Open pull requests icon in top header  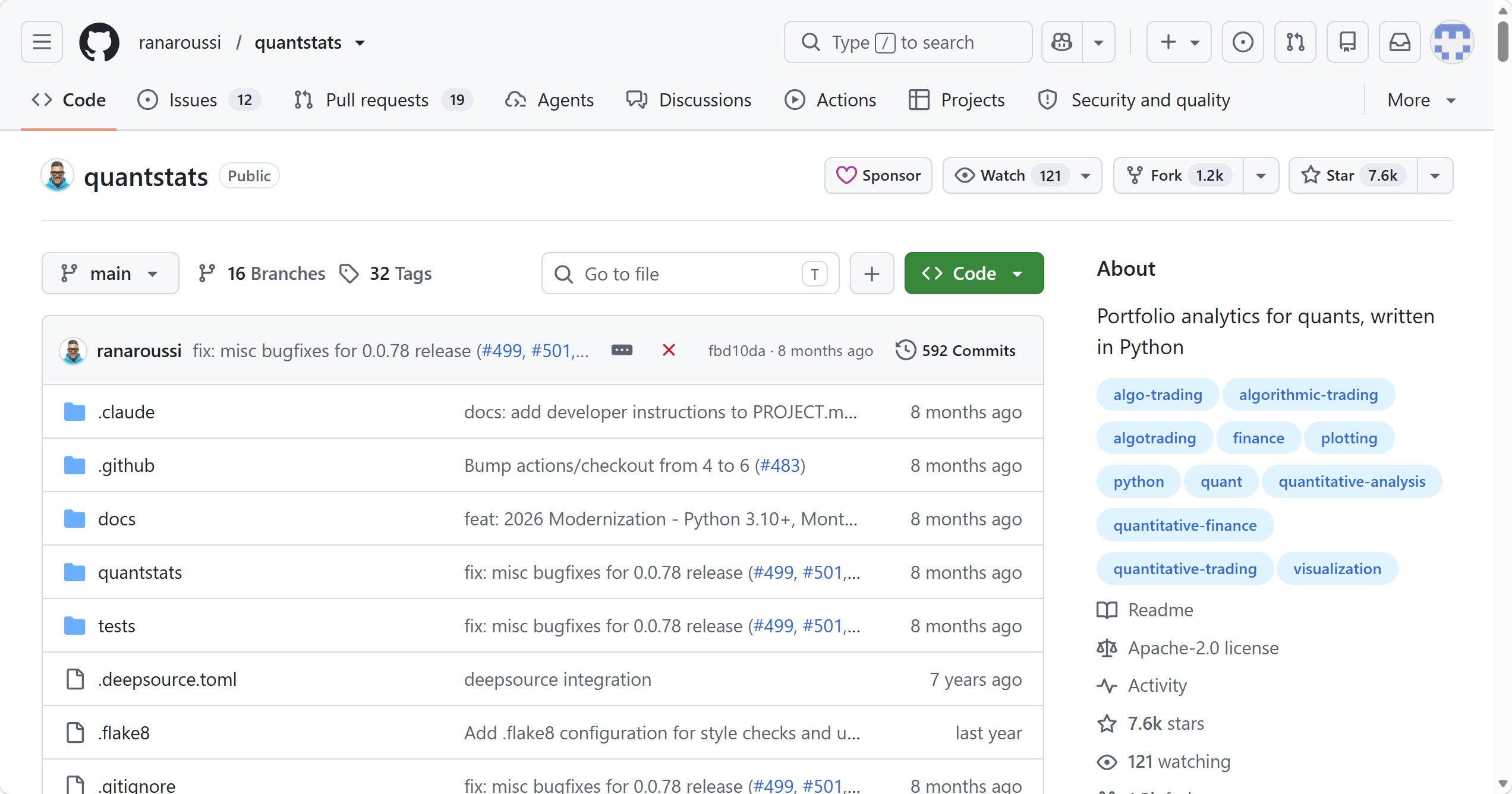[1295, 42]
